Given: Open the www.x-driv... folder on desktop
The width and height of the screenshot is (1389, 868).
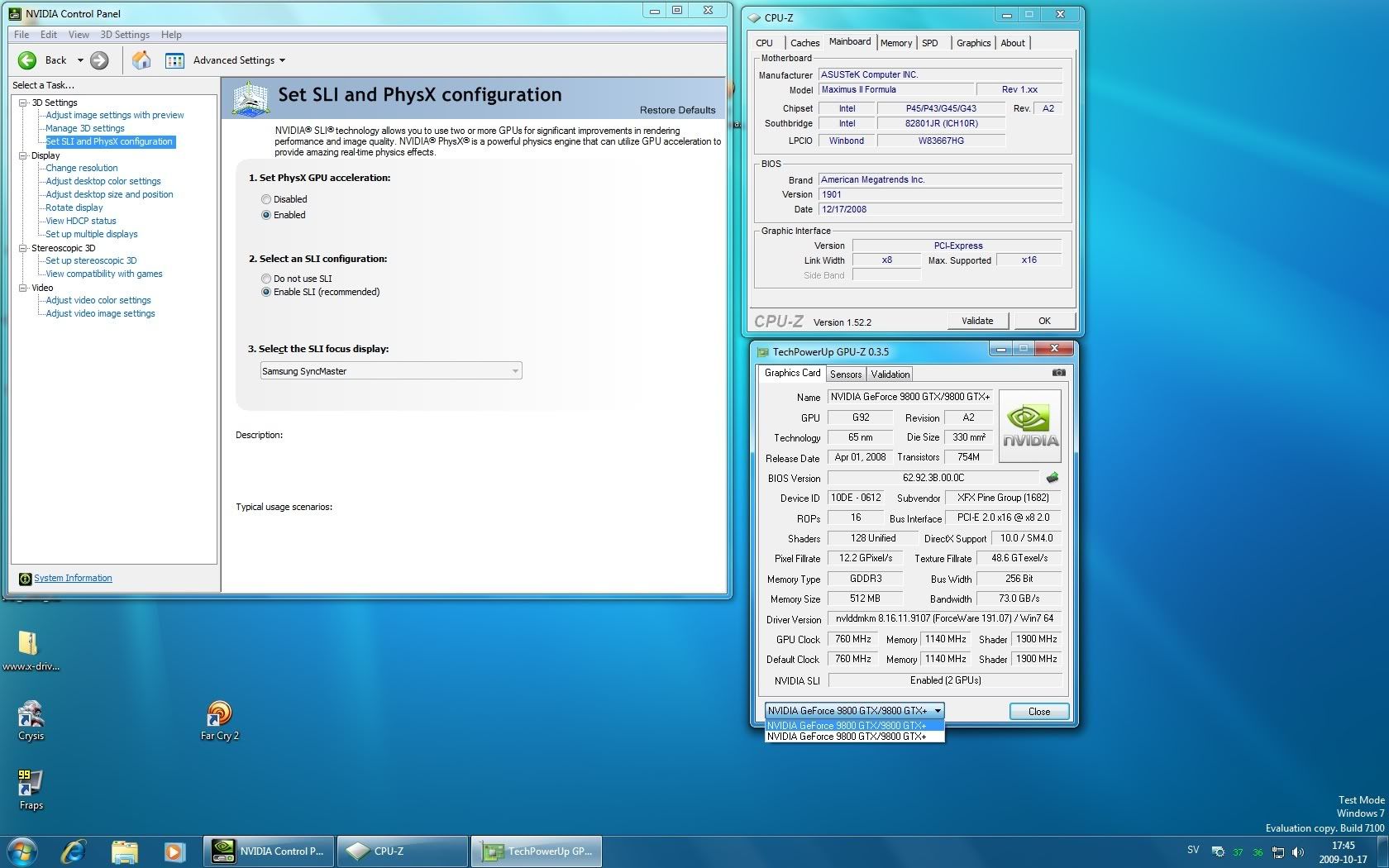Looking at the screenshot, I should pos(31,651).
